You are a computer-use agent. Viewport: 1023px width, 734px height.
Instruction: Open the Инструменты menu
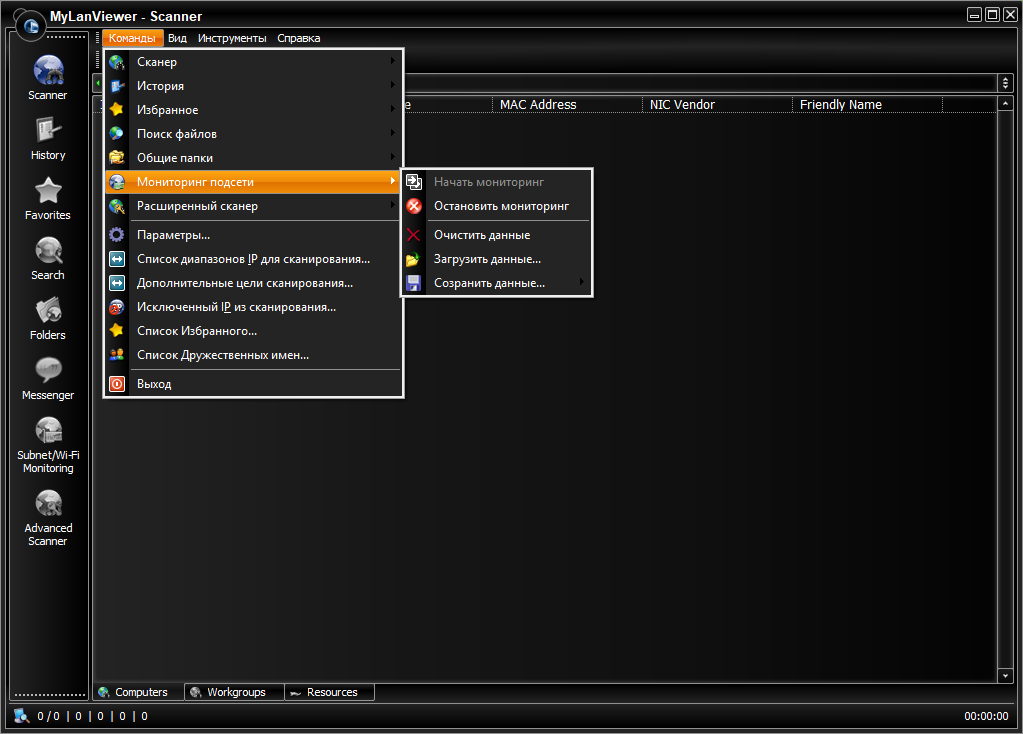pos(232,38)
